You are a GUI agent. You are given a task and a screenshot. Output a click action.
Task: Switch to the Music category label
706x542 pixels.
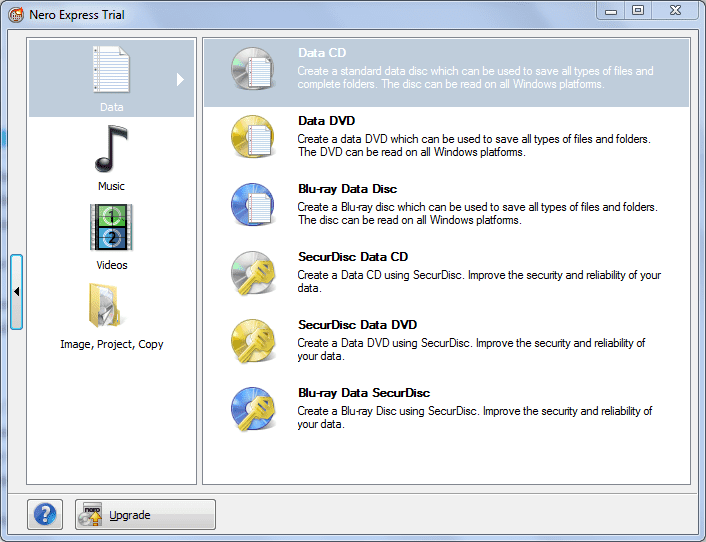(x=111, y=186)
